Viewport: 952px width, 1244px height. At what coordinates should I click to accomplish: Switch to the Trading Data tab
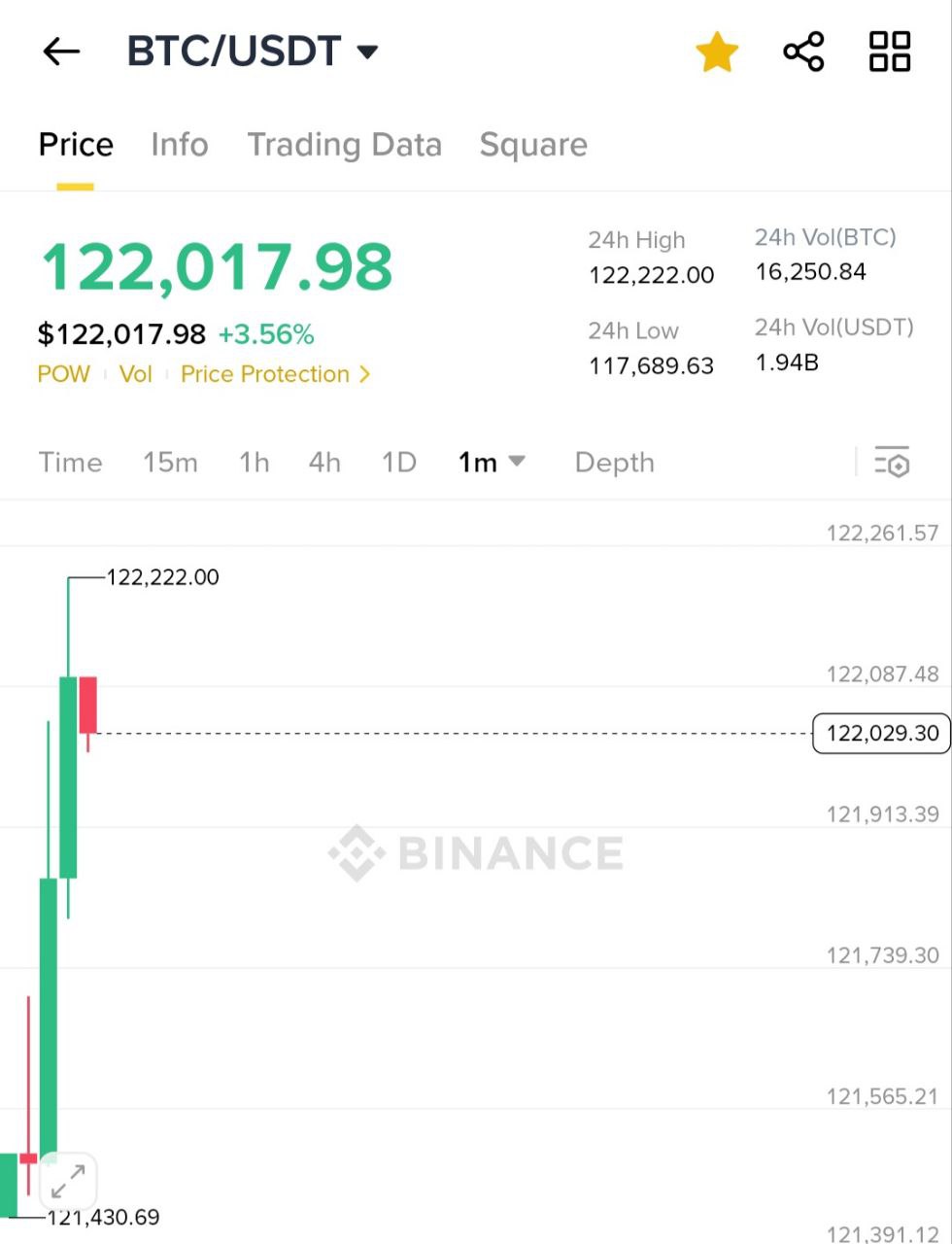click(x=345, y=145)
